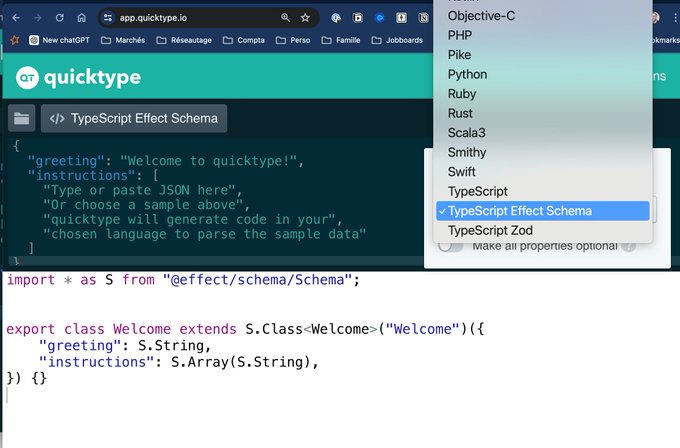Click the "chosen language to parse" JSON line
Screen dimensions: 680x448
pos(204,235)
